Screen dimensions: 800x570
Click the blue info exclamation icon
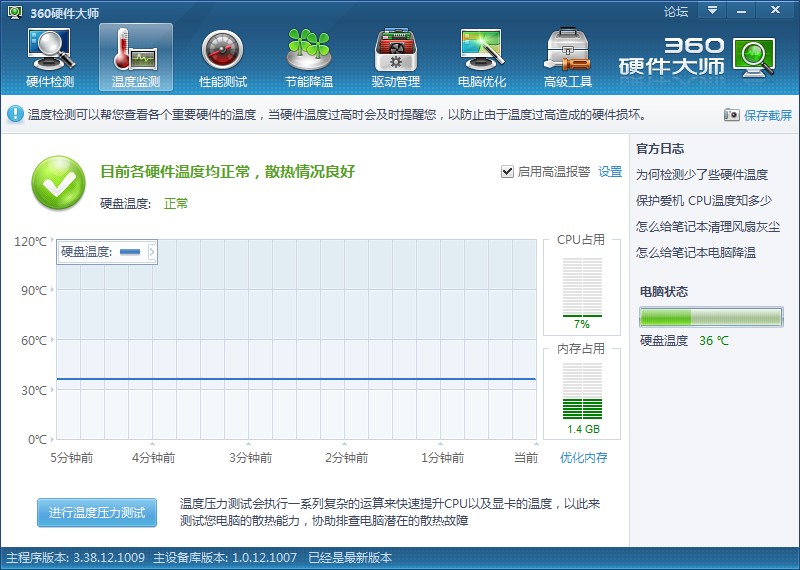(15, 114)
